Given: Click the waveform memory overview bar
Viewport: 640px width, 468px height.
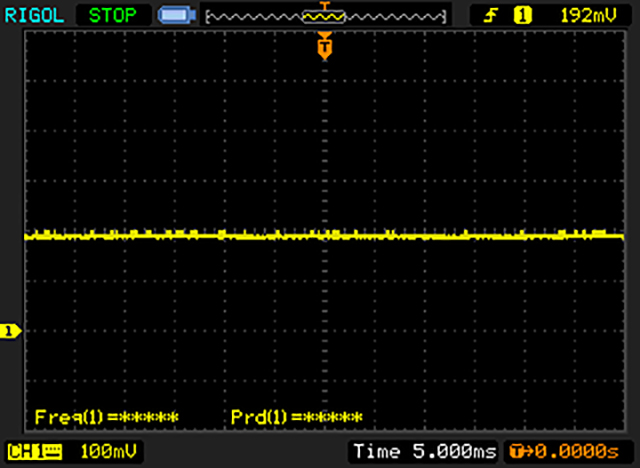Looking at the screenshot, I should click(326, 16).
